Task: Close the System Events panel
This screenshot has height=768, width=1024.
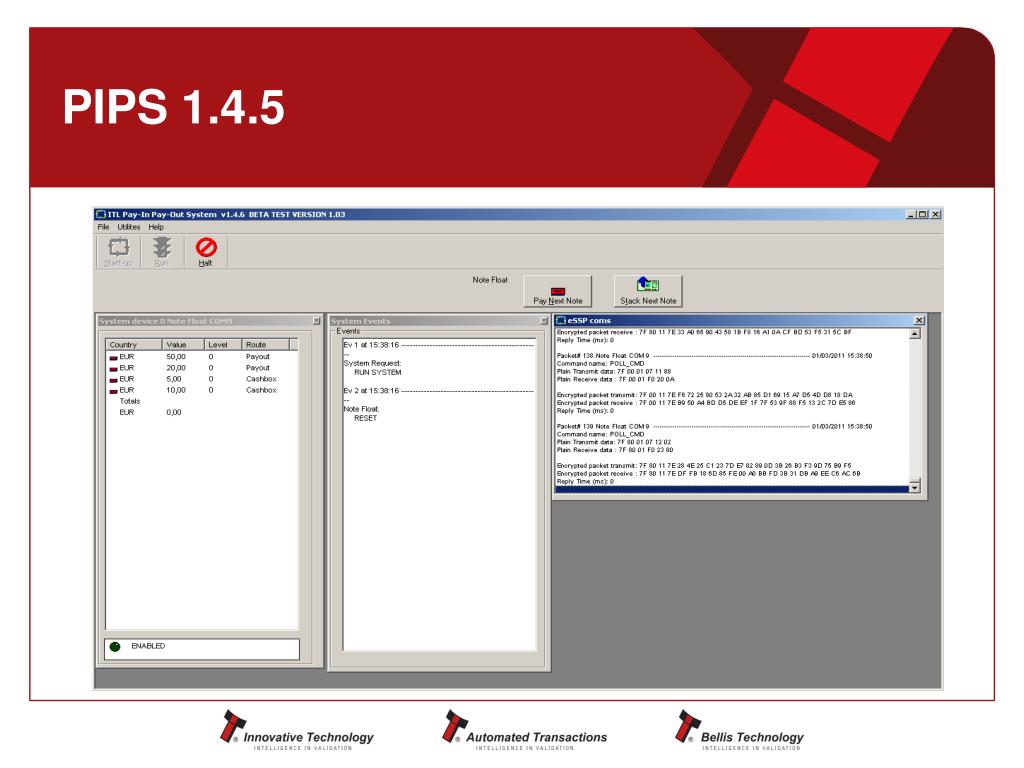Action: [543, 321]
